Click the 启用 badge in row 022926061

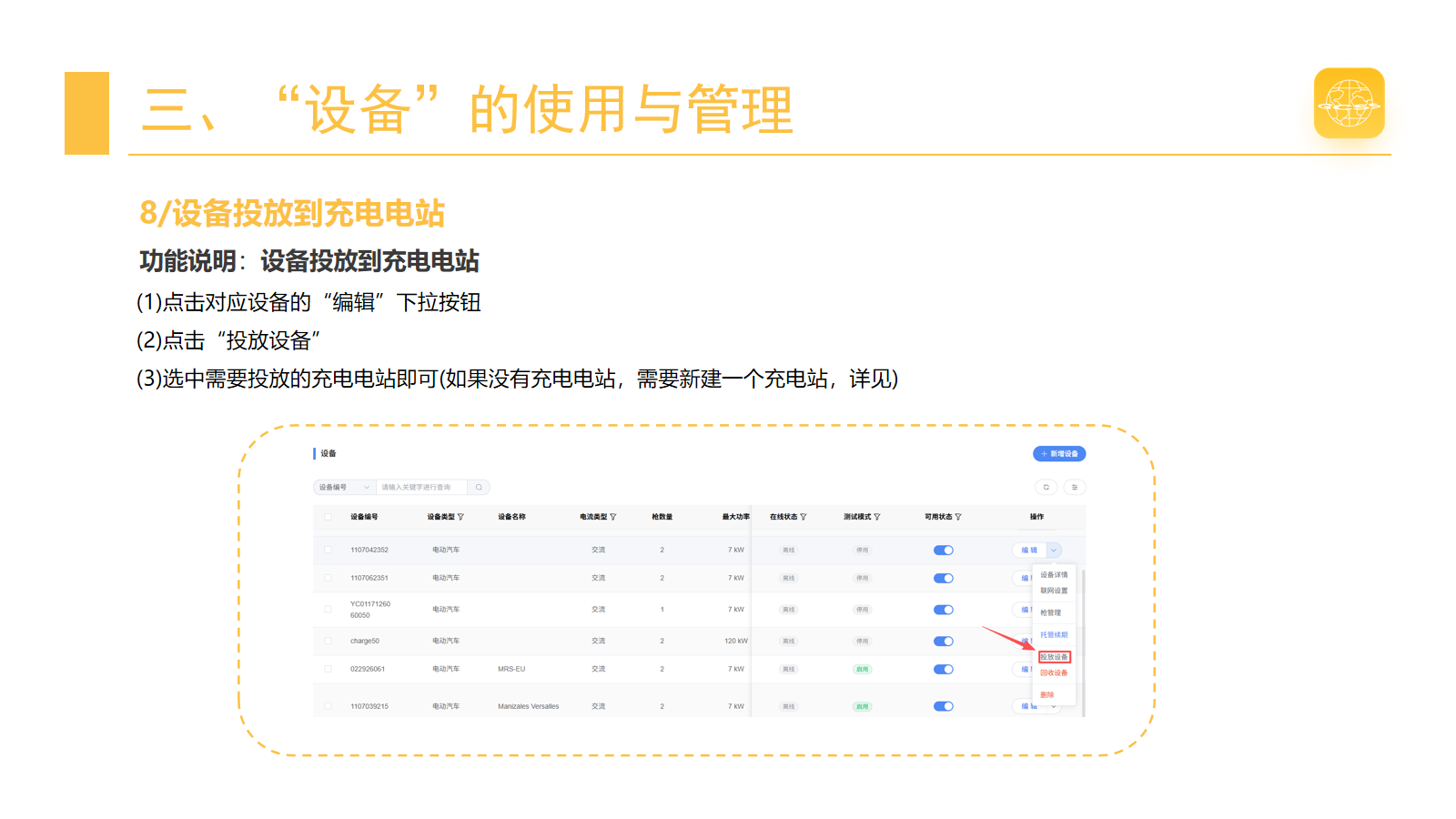point(862,669)
